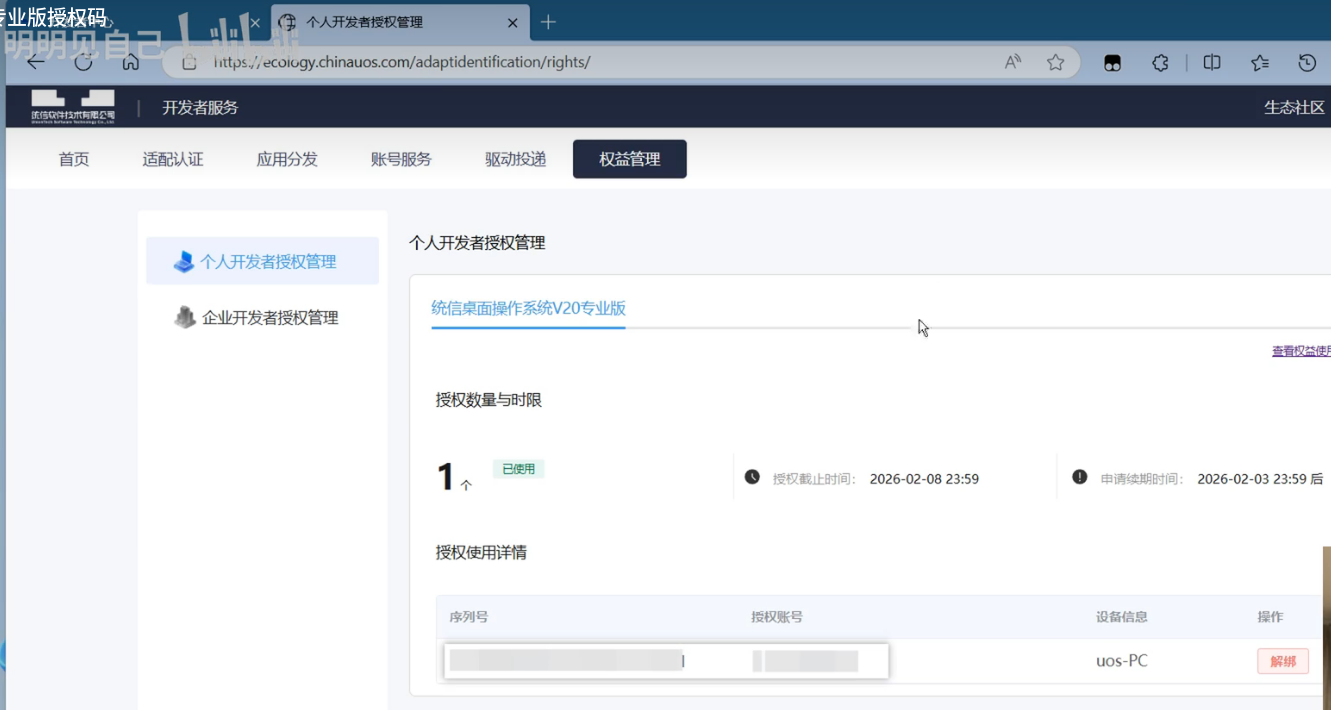This screenshot has width=1331, height=710.
Task: Open browser extensions puzzle icon
Action: click(x=1160, y=62)
